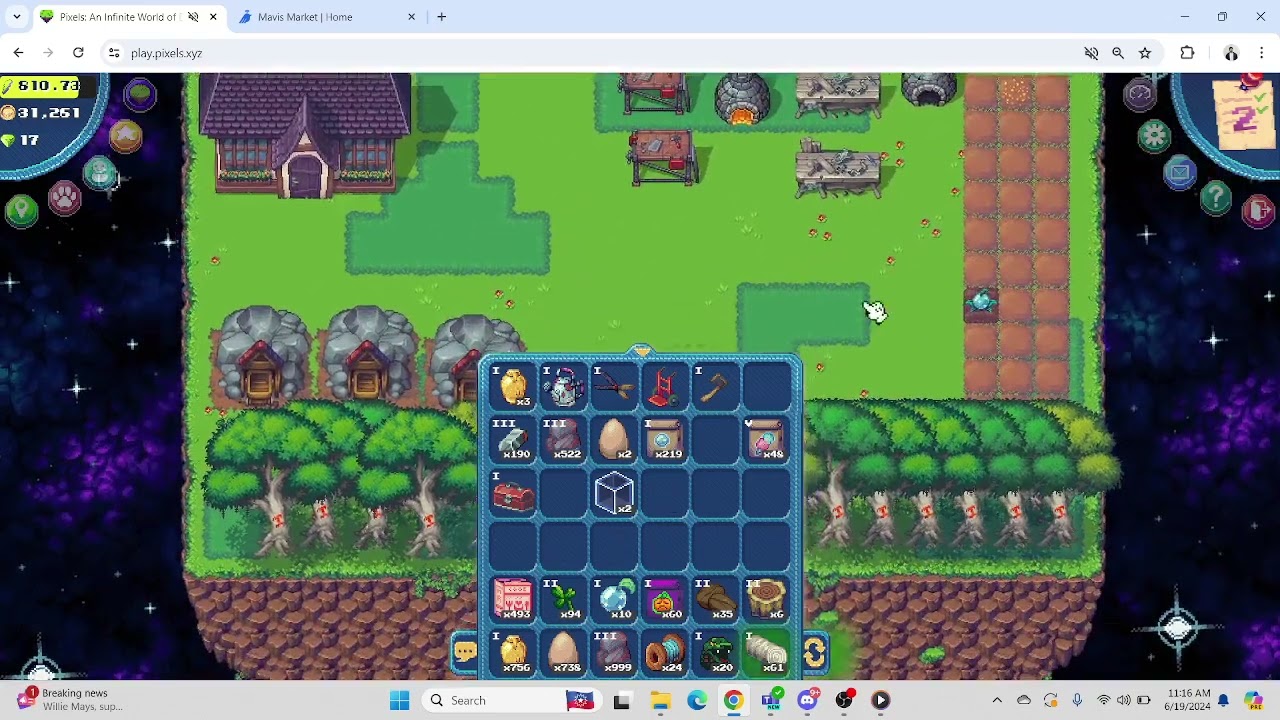Open the Breaking news widget
The width and height of the screenshot is (1280, 720).
(x=70, y=700)
